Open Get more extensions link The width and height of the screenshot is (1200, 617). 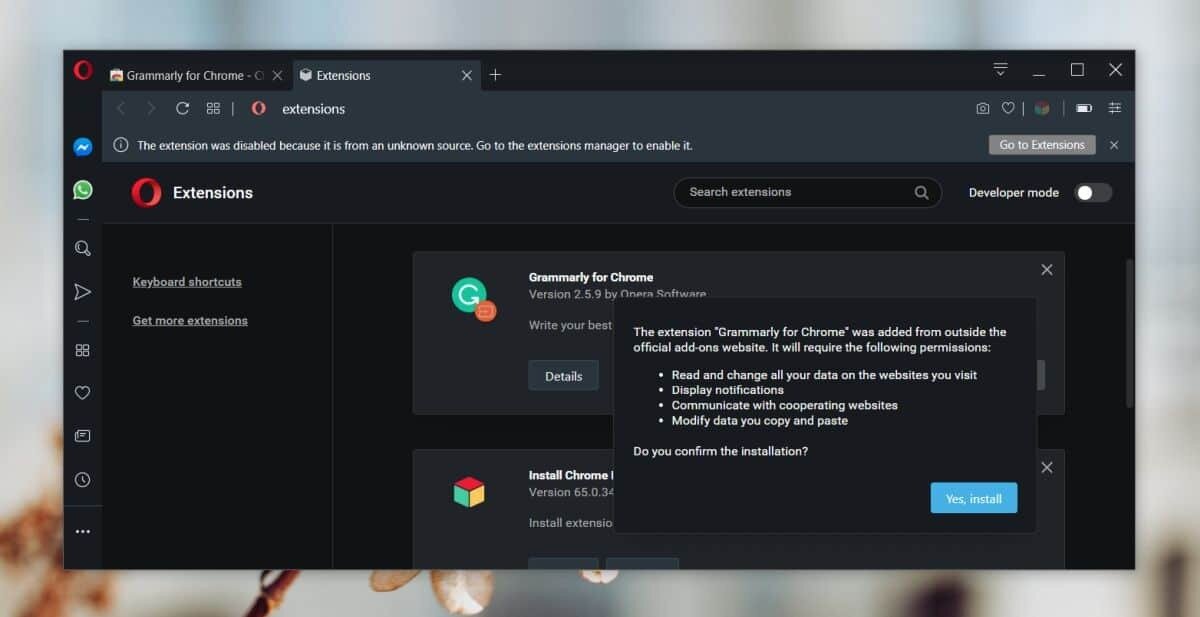(190, 321)
